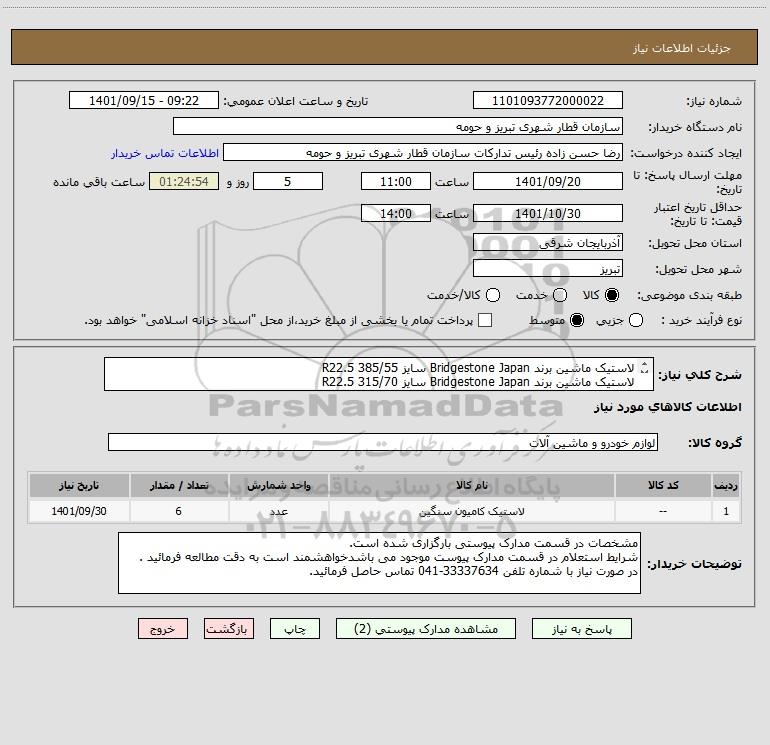Click the general description text area
The image size is (770, 745).
point(379,374)
